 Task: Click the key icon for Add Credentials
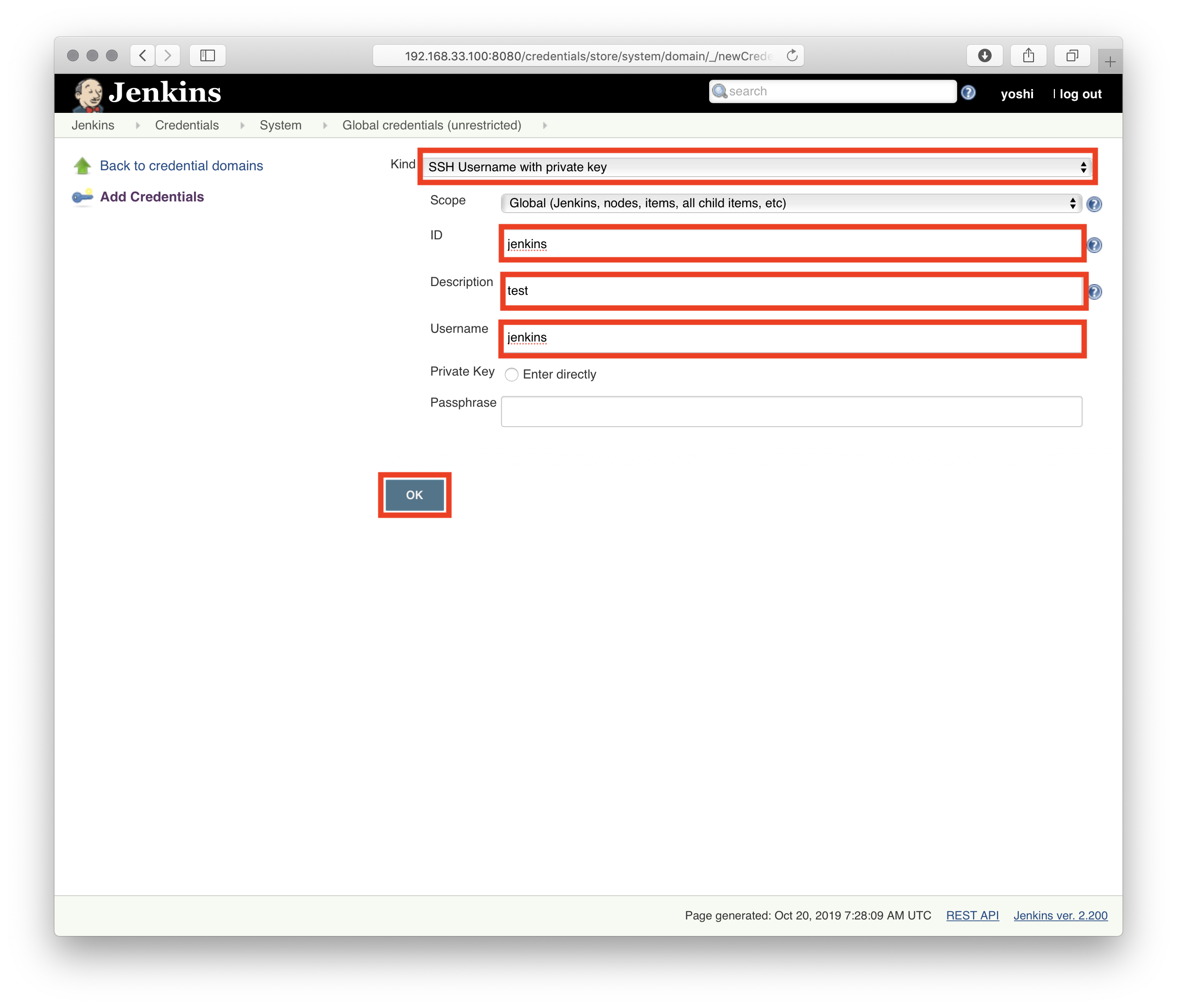[82, 197]
